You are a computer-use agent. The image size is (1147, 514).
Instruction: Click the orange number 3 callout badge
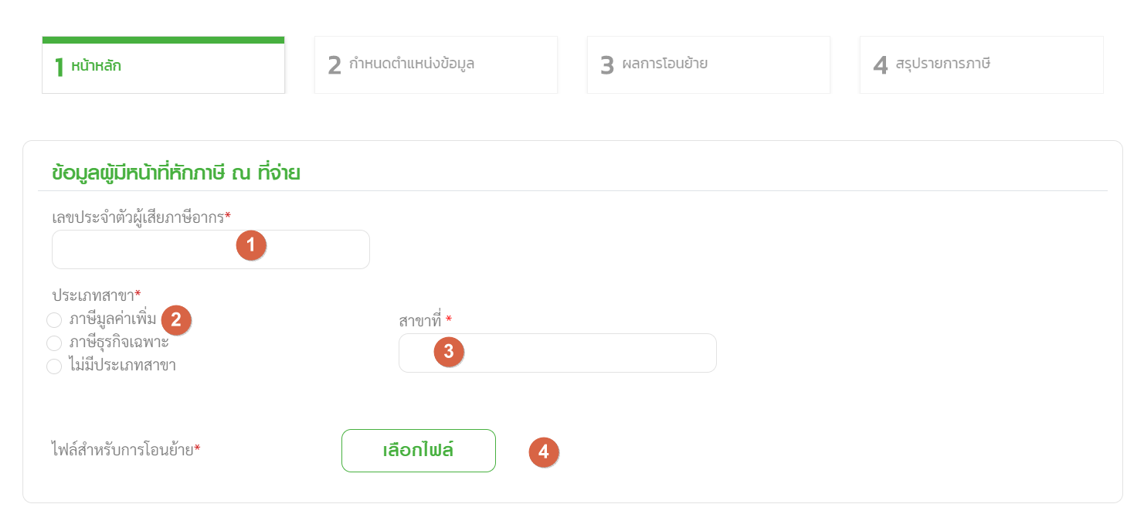pos(449,352)
